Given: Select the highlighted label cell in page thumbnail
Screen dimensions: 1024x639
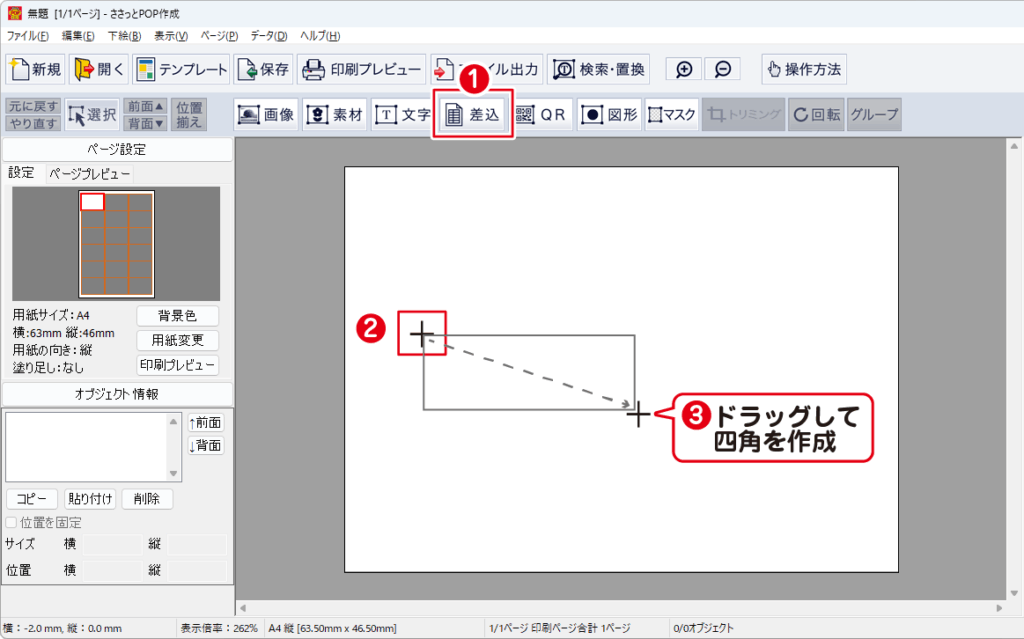Looking at the screenshot, I should (92, 202).
